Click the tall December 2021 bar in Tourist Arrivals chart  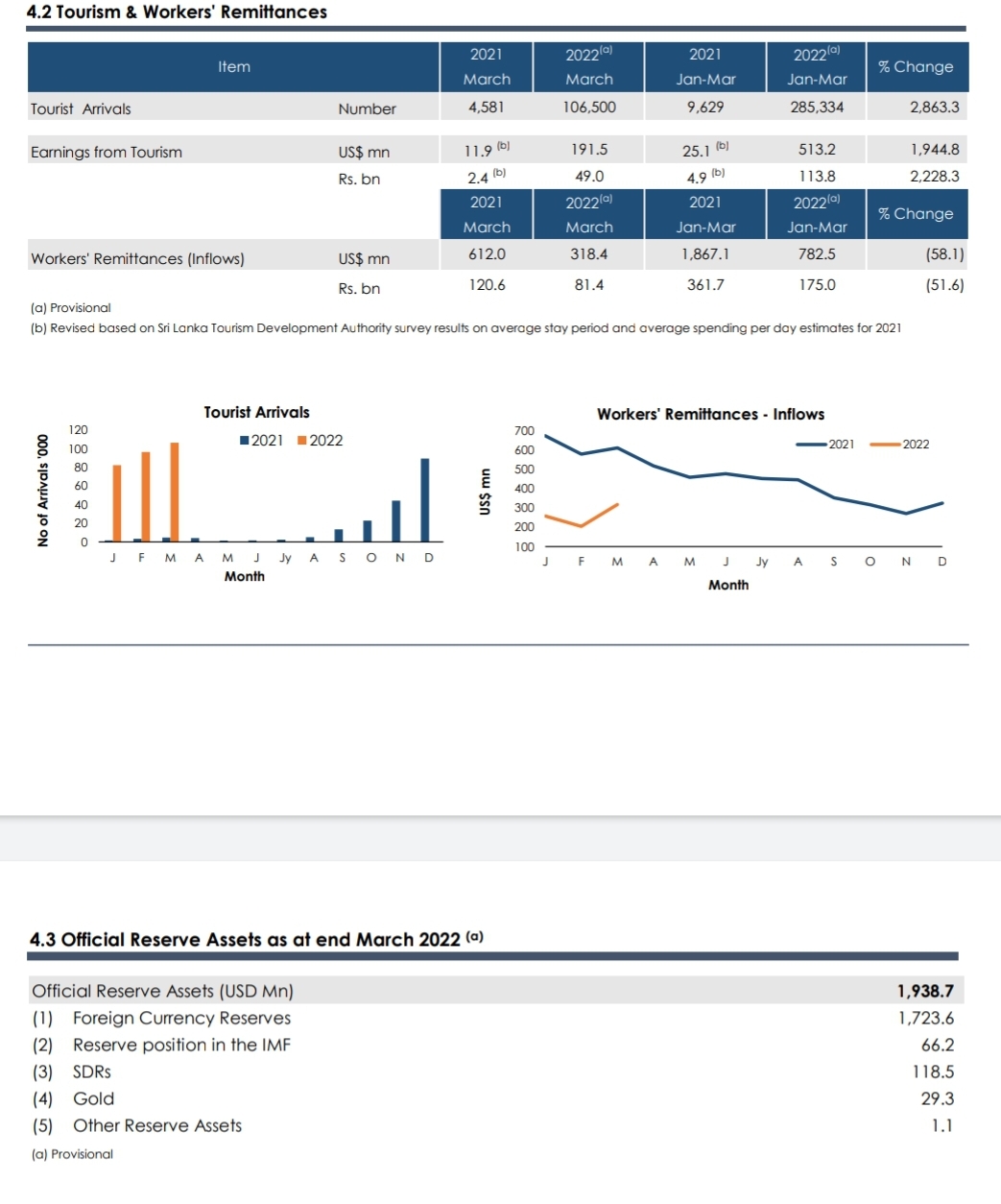(425, 500)
